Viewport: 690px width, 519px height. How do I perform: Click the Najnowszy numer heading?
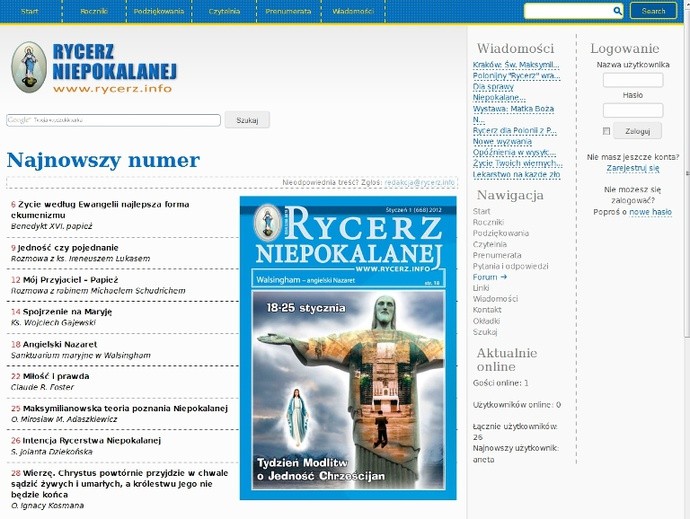pos(103,160)
